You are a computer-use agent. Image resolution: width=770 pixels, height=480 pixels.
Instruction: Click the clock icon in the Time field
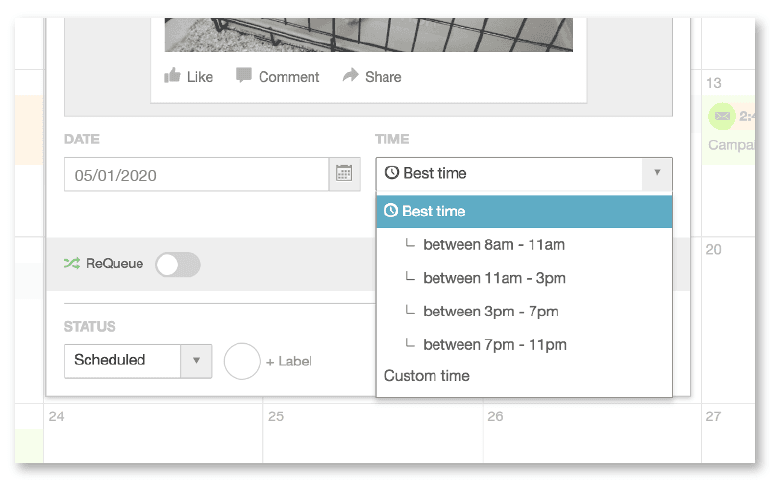[x=391, y=173]
